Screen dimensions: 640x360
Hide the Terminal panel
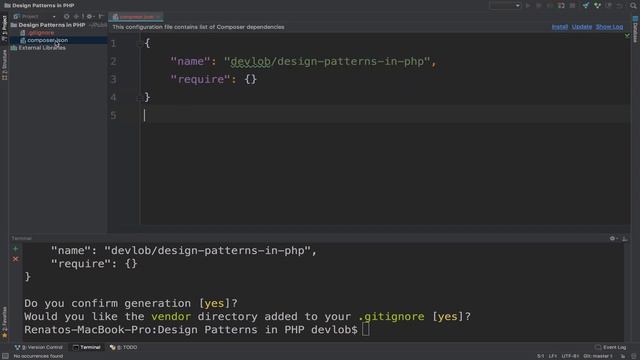tap(625, 238)
